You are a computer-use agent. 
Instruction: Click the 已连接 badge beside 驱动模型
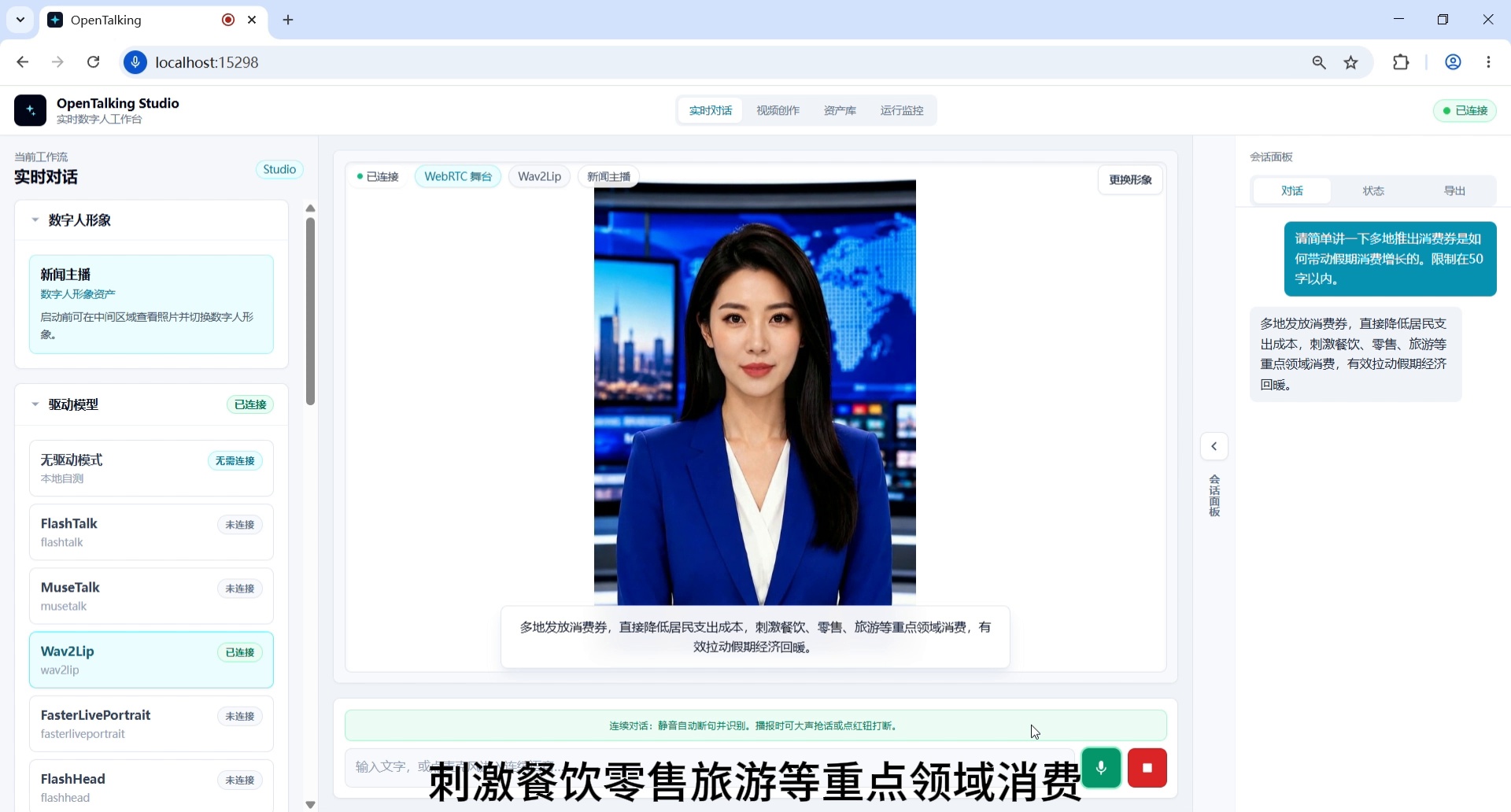(x=250, y=404)
